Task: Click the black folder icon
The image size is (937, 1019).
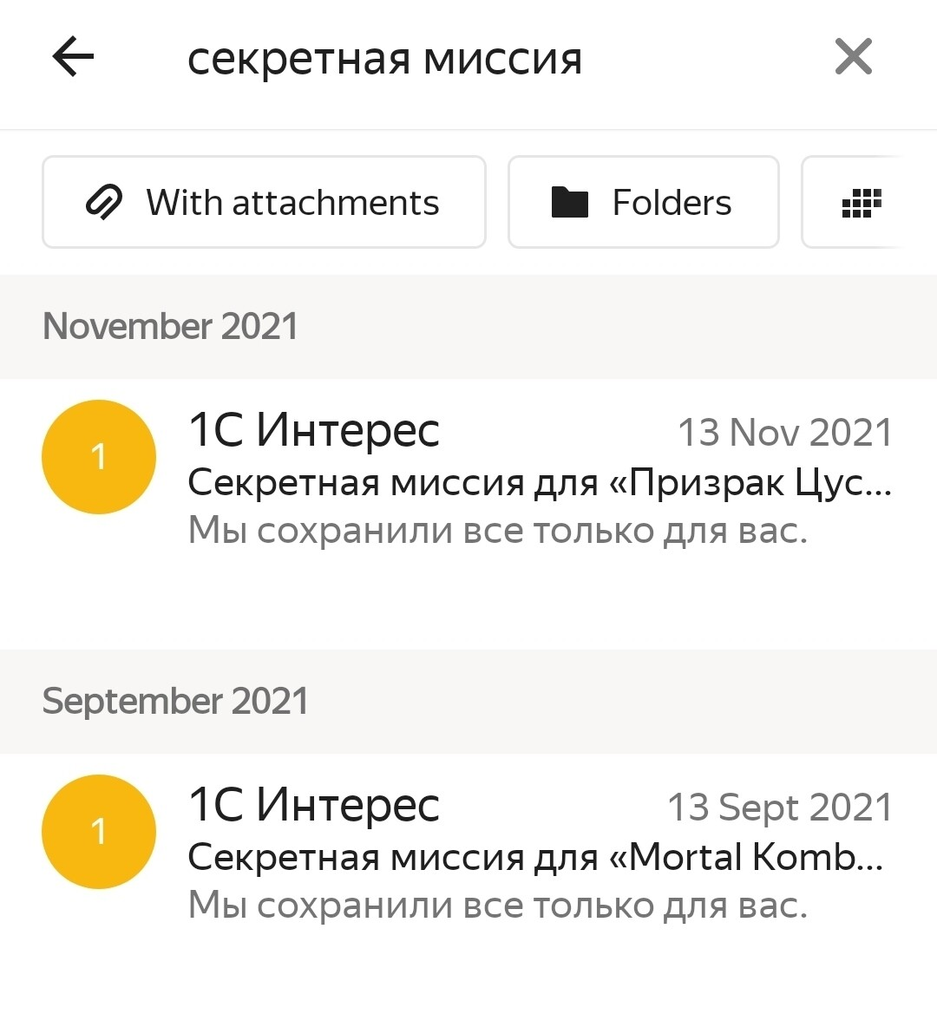Action: tap(570, 203)
